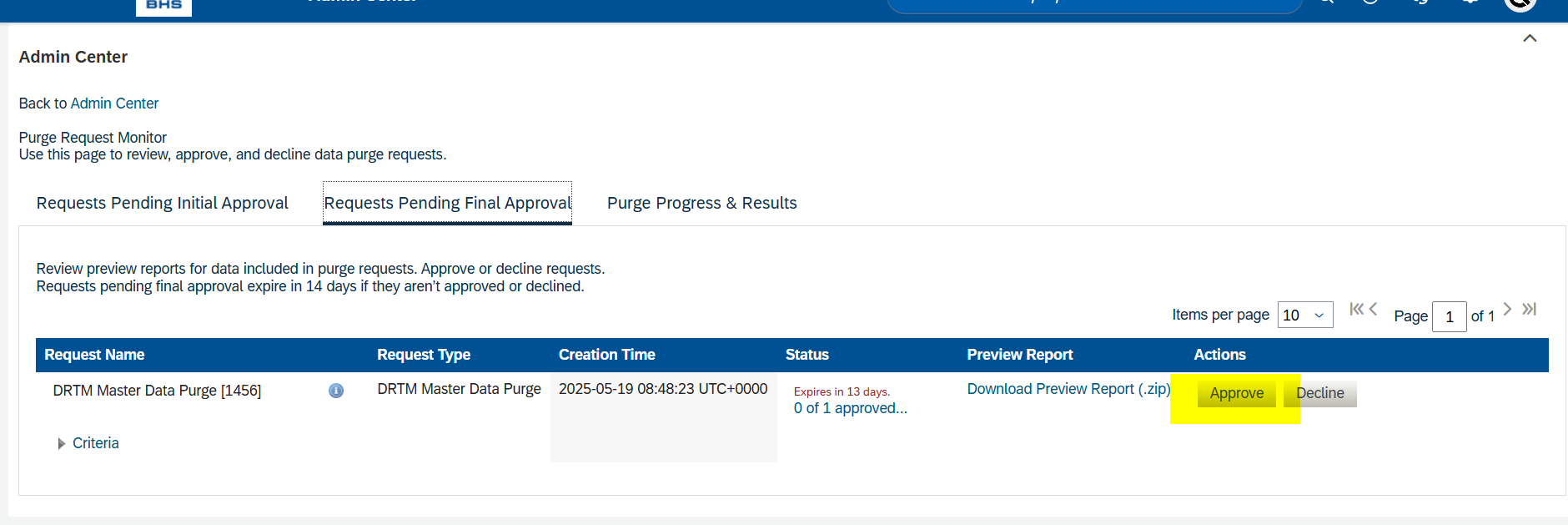Decline the purge request
Viewport: 1568px width, 525px height.
pyautogui.click(x=1321, y=393)
